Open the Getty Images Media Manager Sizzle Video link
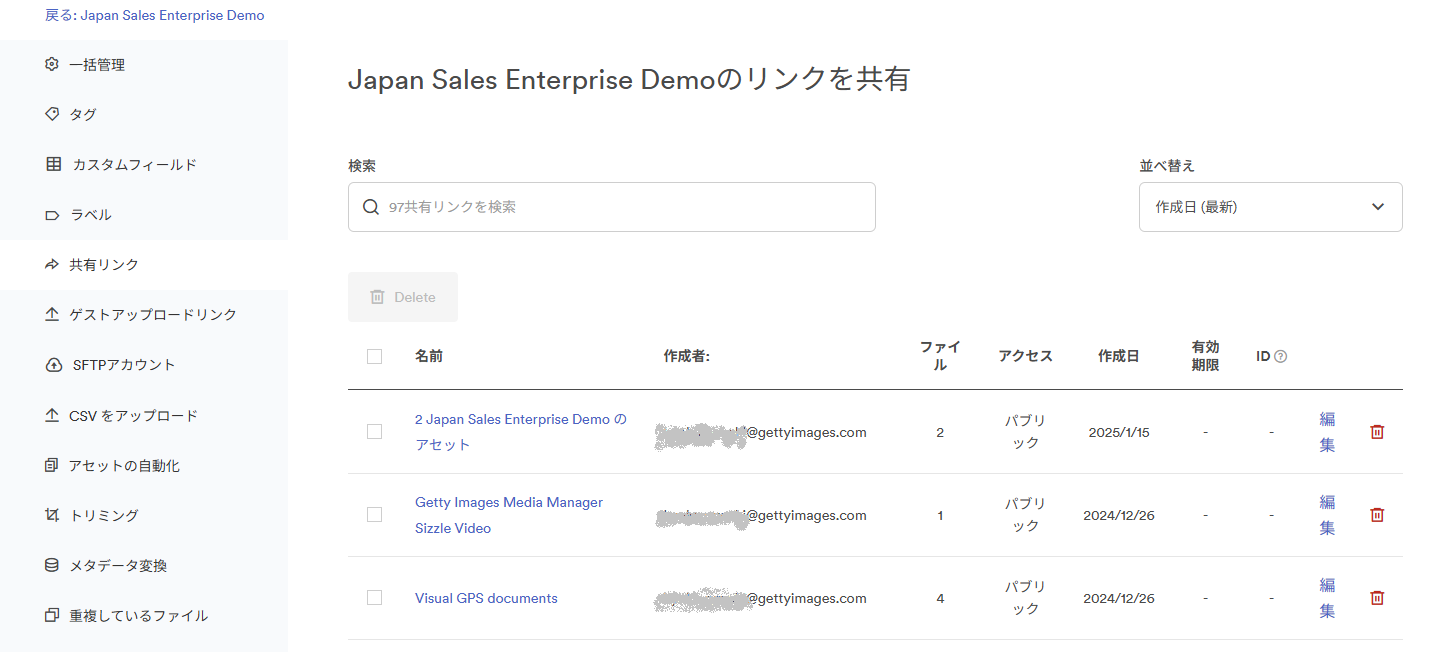Screen dimensions: 1435x652 (x=509, y=515)
